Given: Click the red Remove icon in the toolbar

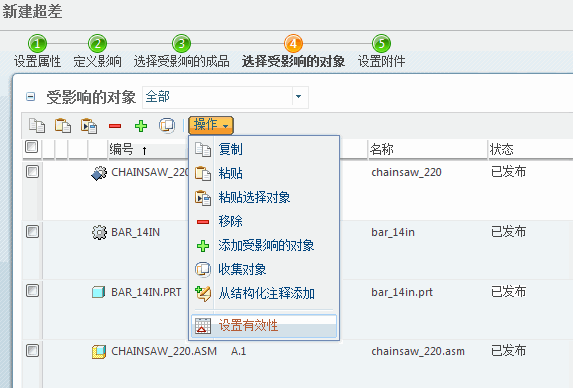Looking at the screenshot, I should (115, 126).
